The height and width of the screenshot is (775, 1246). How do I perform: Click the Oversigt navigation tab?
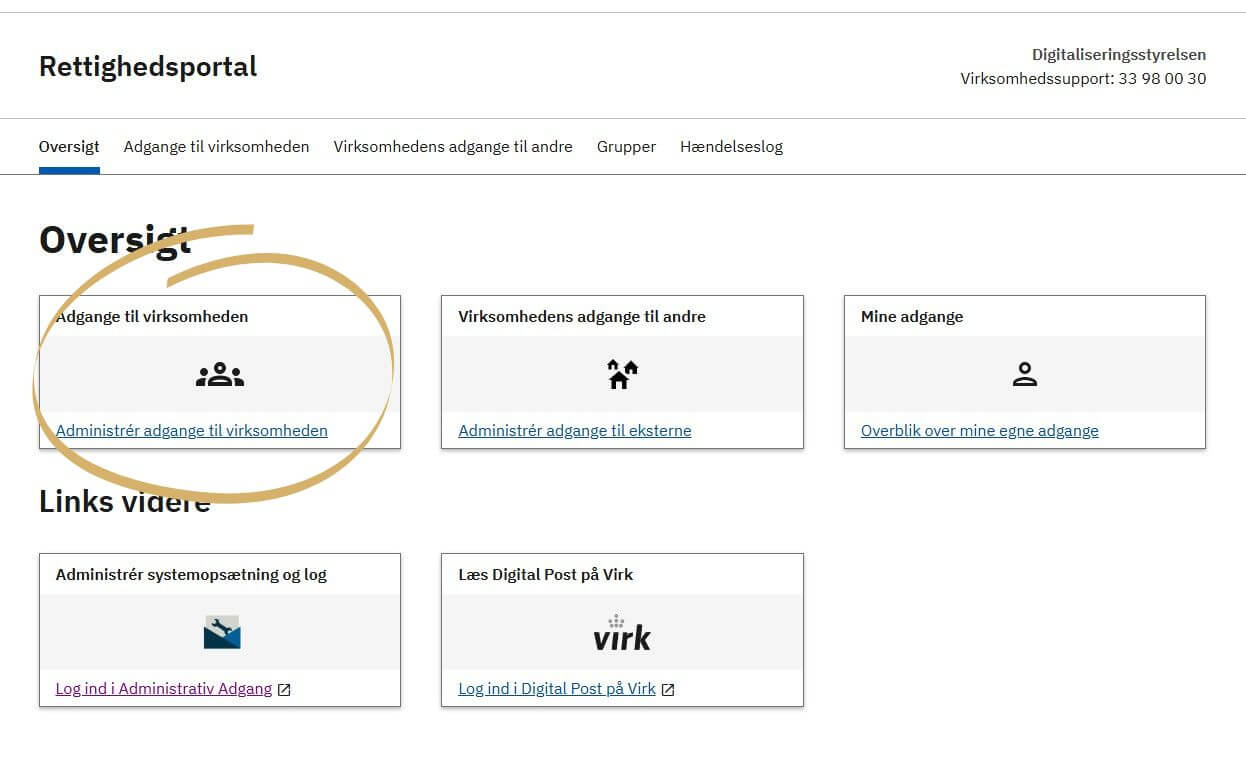pyautogui.click(x=69, y=146)
